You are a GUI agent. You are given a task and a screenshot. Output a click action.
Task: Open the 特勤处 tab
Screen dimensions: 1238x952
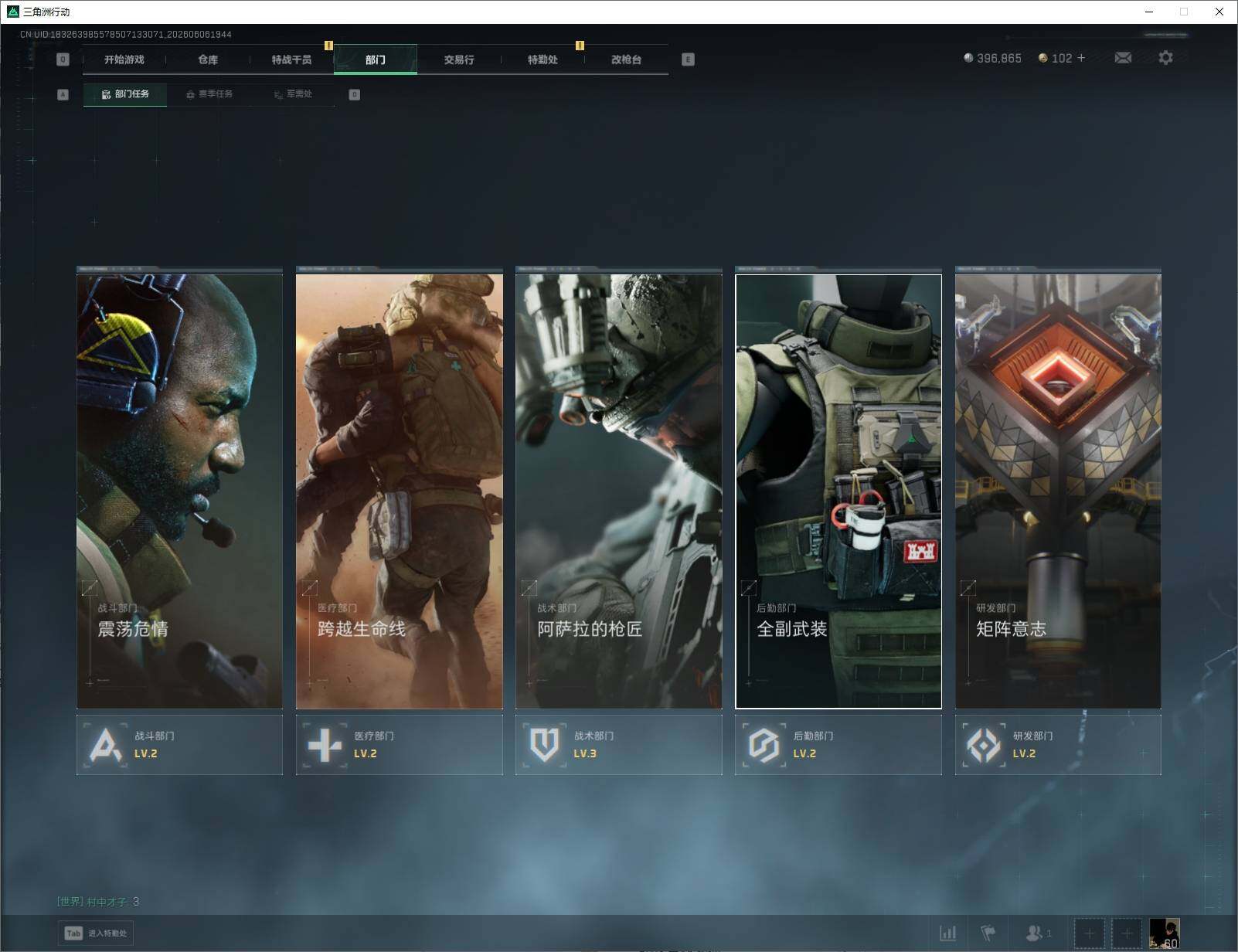click(542, 59)
